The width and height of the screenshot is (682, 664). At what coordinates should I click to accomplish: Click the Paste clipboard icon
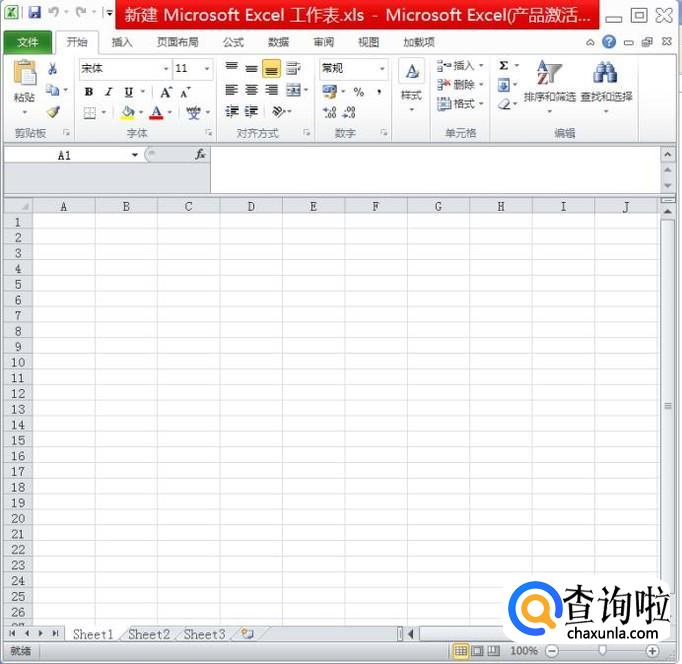24,73
